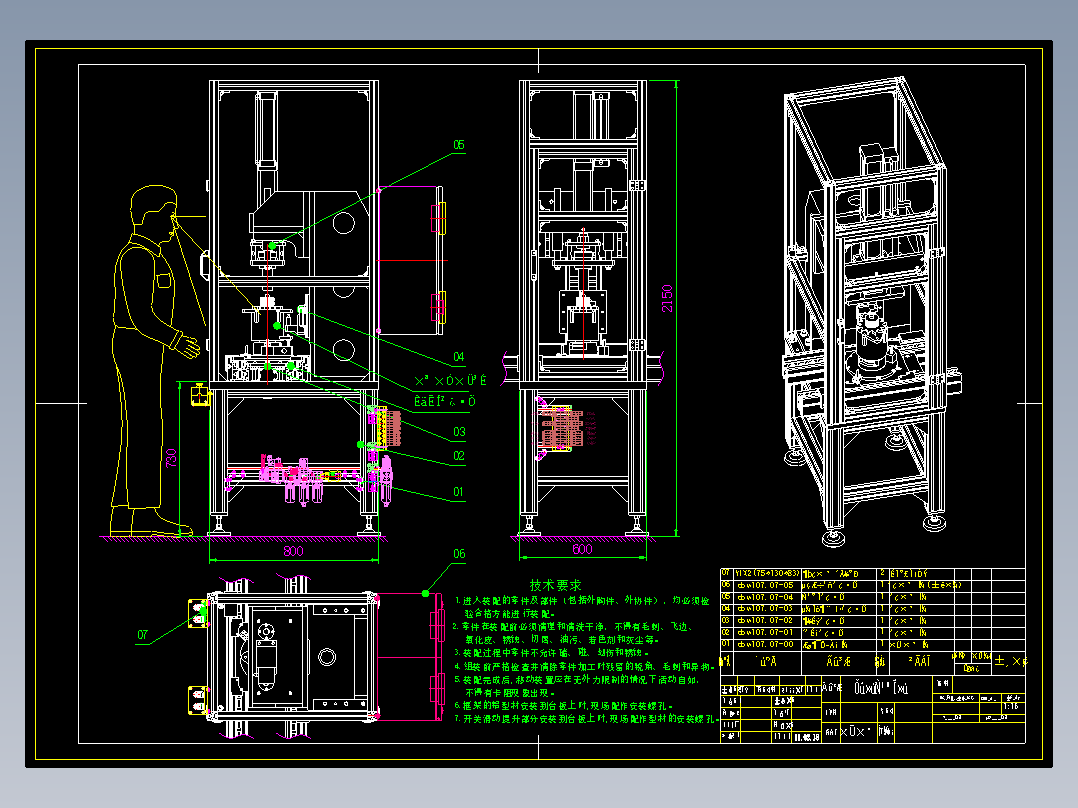This screenshot has height=808, width=1078.
Task: Select quantity 2 in the parts list top row
Action: [882, 573]
